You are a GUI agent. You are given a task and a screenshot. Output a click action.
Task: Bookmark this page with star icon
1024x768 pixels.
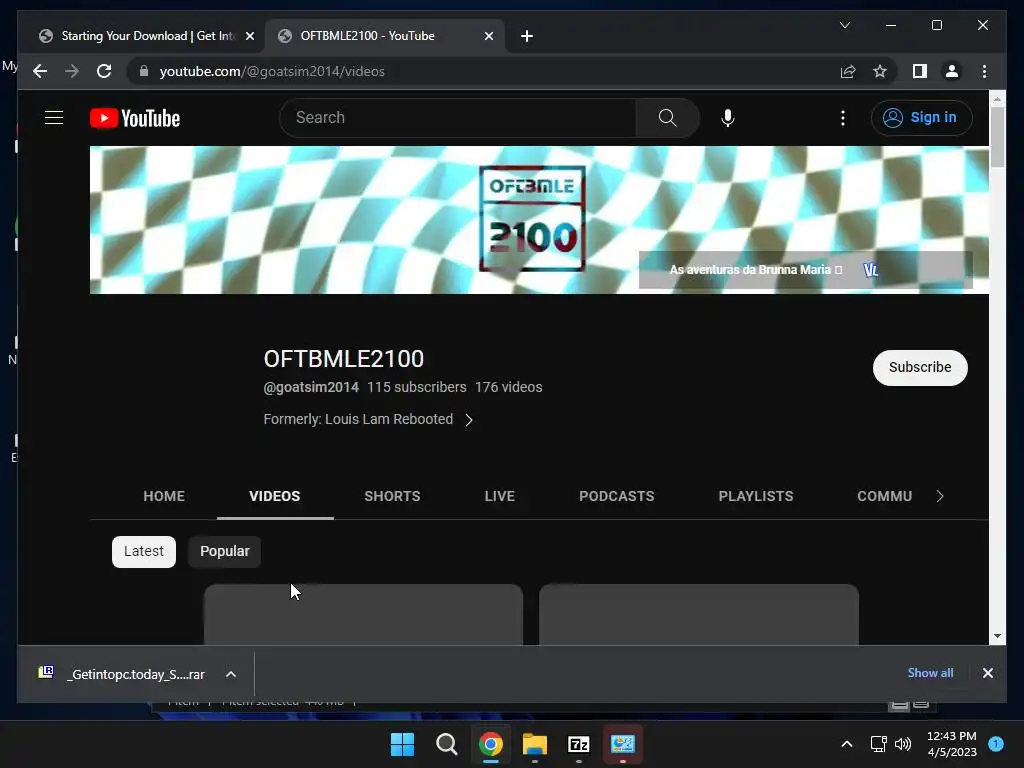point(880,71)
